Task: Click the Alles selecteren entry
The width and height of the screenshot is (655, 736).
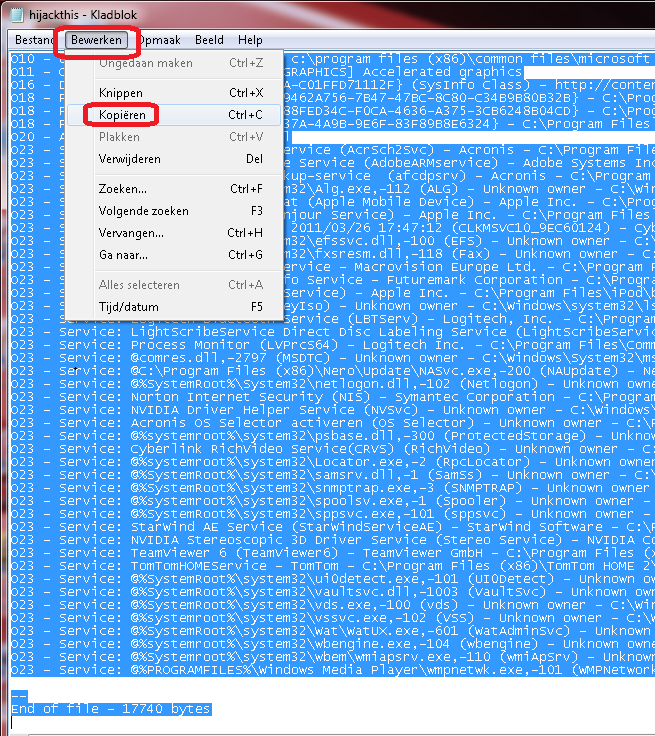Action: [174, 285]
